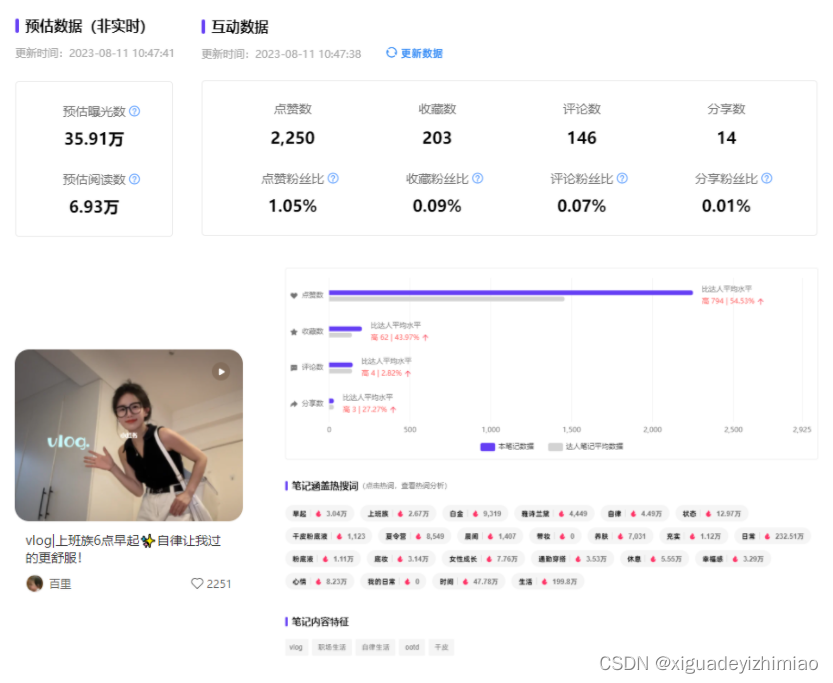Click the hot word tag 日常 232.51万
Viewport: 833px width, 683px height.
point(772,536)
